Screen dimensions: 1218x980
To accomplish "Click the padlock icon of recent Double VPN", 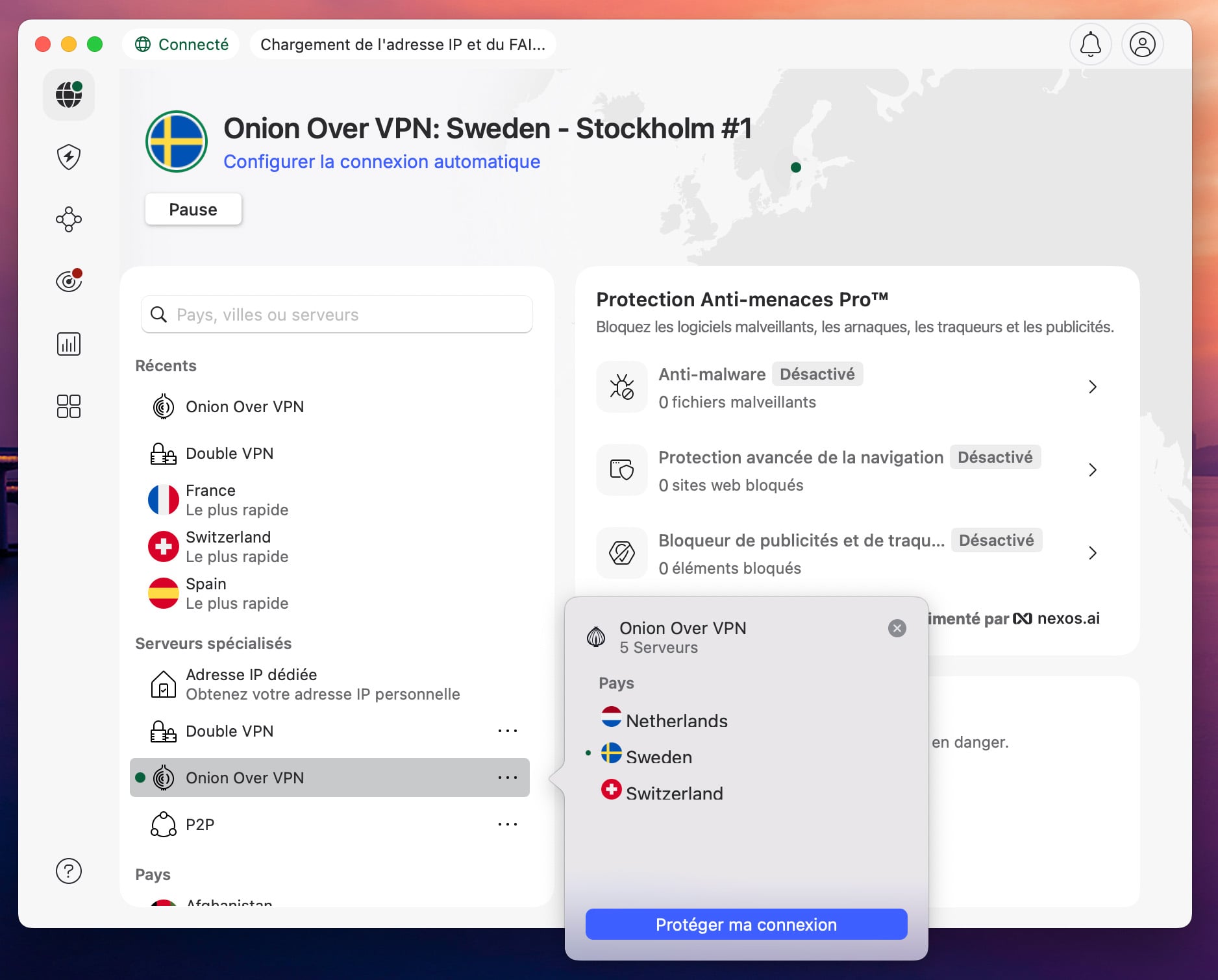I will [x=163, y=454].
